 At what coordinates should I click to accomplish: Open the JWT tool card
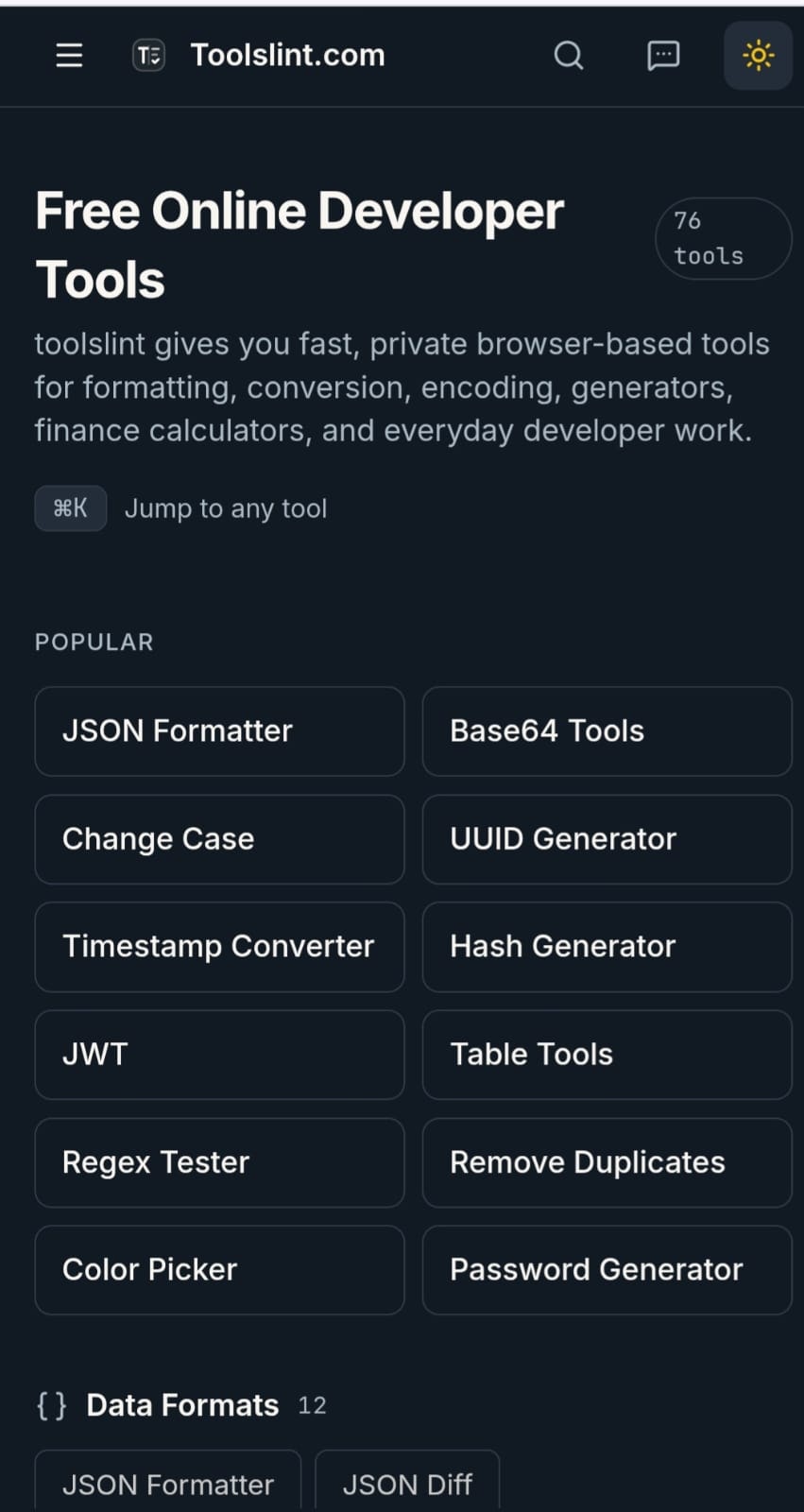coord(219,1055)
